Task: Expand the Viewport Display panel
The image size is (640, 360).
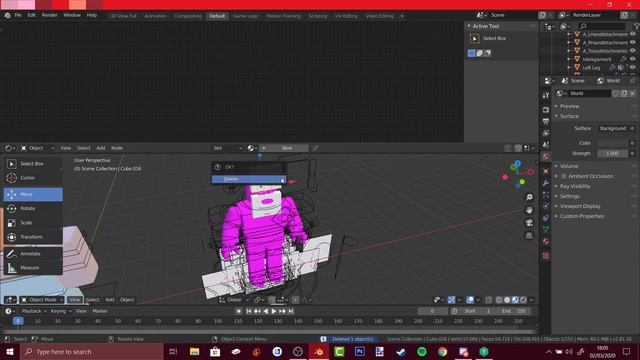Action: coord(580,207)
